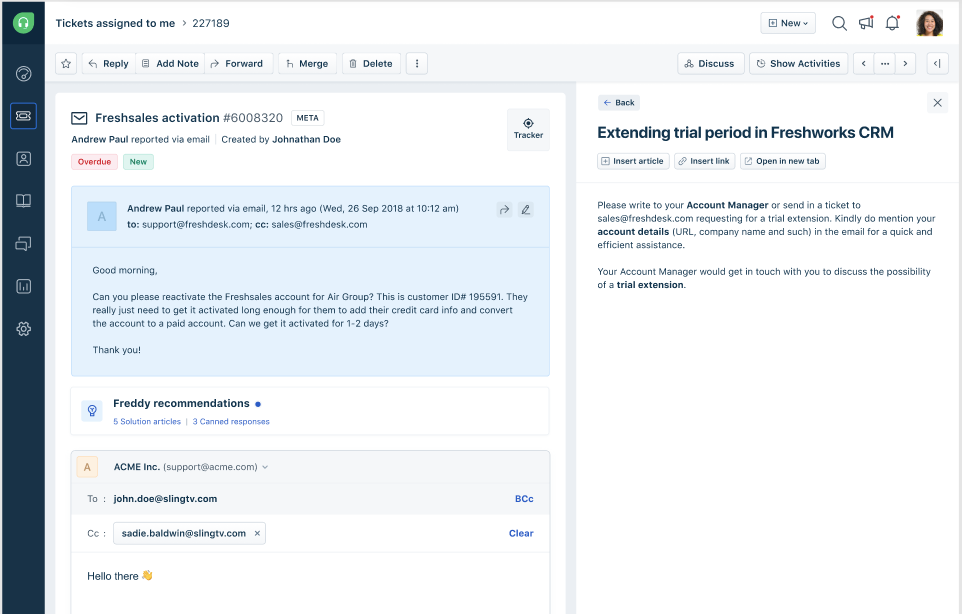Click the BCc link
The height and width of the screenshot is (614, 962).
(x=524, y=499)
